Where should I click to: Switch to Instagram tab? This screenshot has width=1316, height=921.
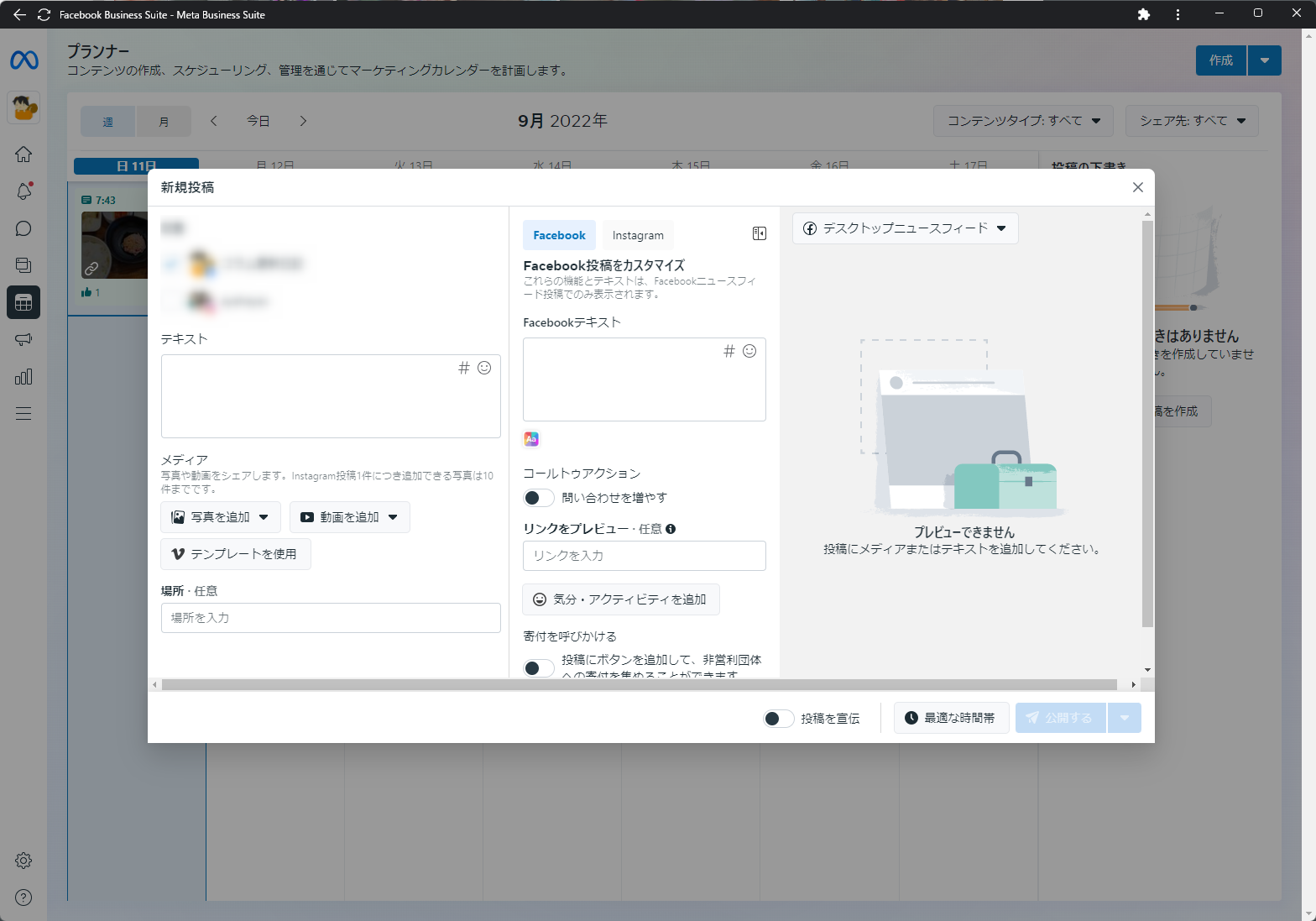638,235
